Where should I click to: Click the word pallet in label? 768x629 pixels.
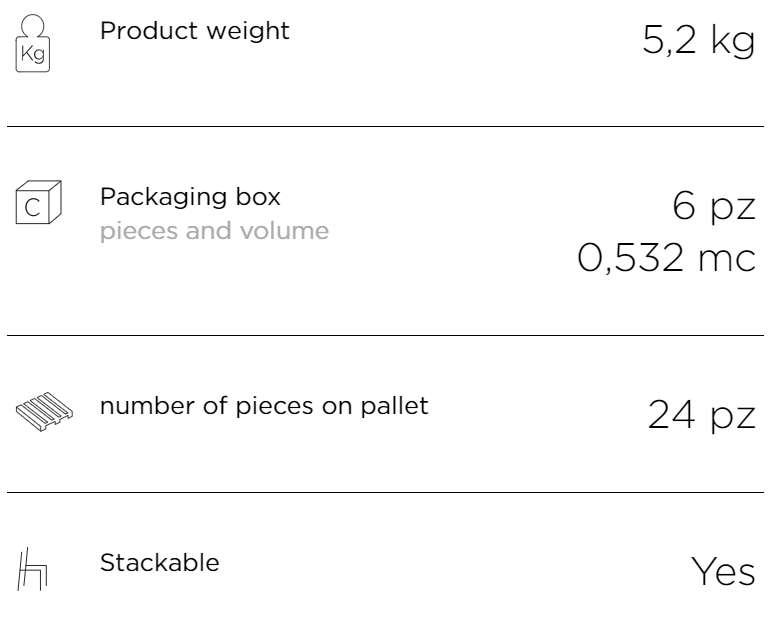[394, 407]
